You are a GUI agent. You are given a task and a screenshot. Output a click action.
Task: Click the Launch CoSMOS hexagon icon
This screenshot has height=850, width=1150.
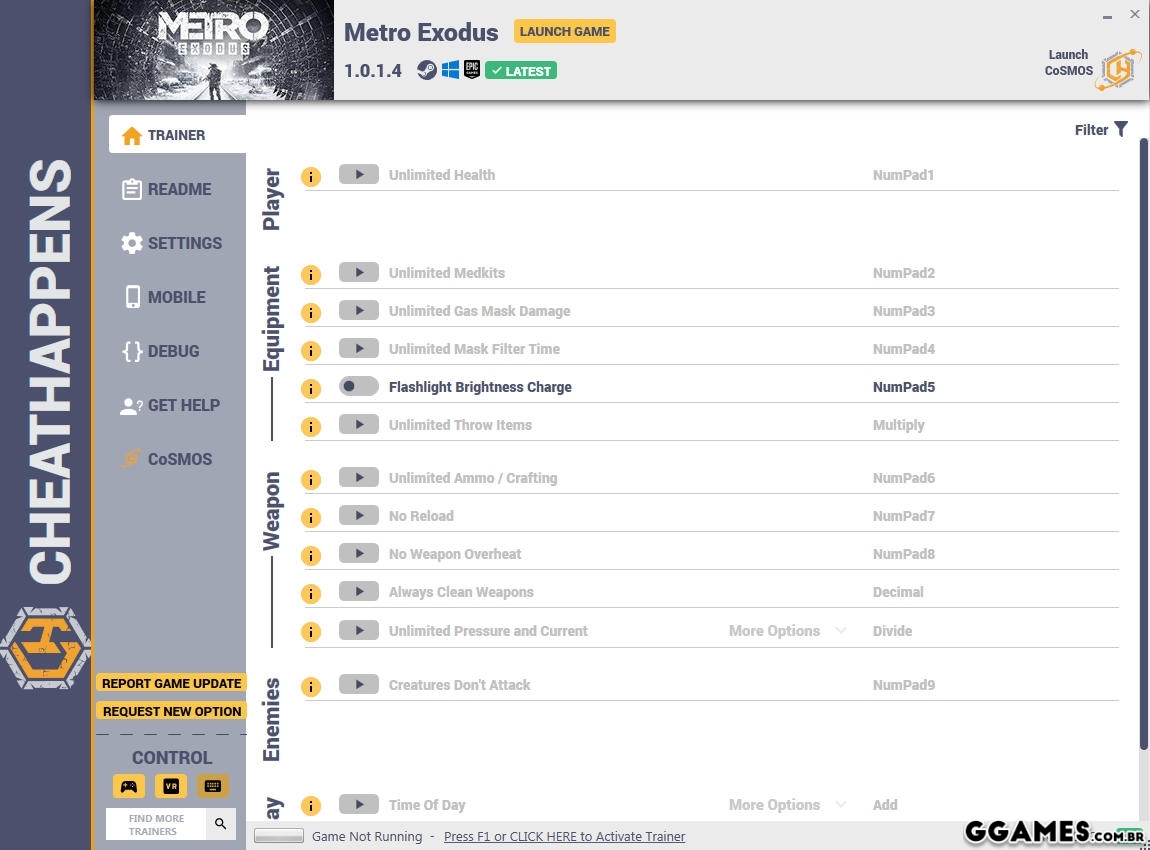click(x=1118, y=68)
